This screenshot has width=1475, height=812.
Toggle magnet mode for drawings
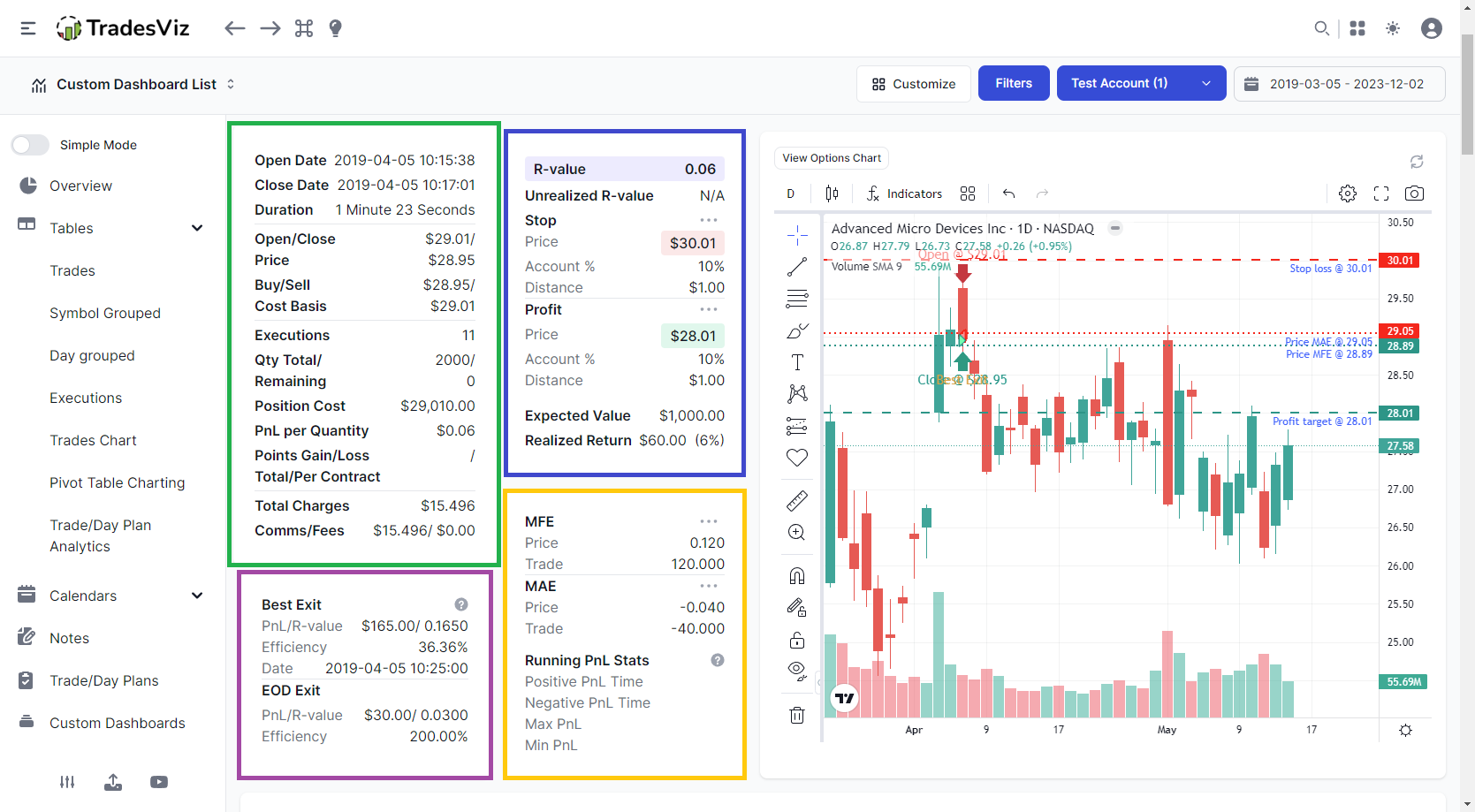click(x=797, y=576)
